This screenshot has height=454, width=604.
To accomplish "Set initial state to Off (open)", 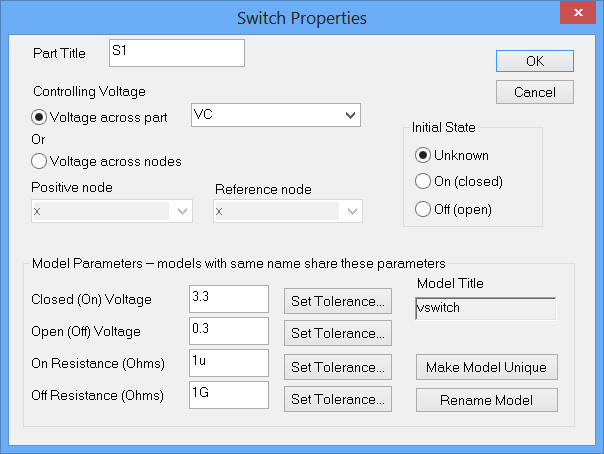I will point(423,209).
